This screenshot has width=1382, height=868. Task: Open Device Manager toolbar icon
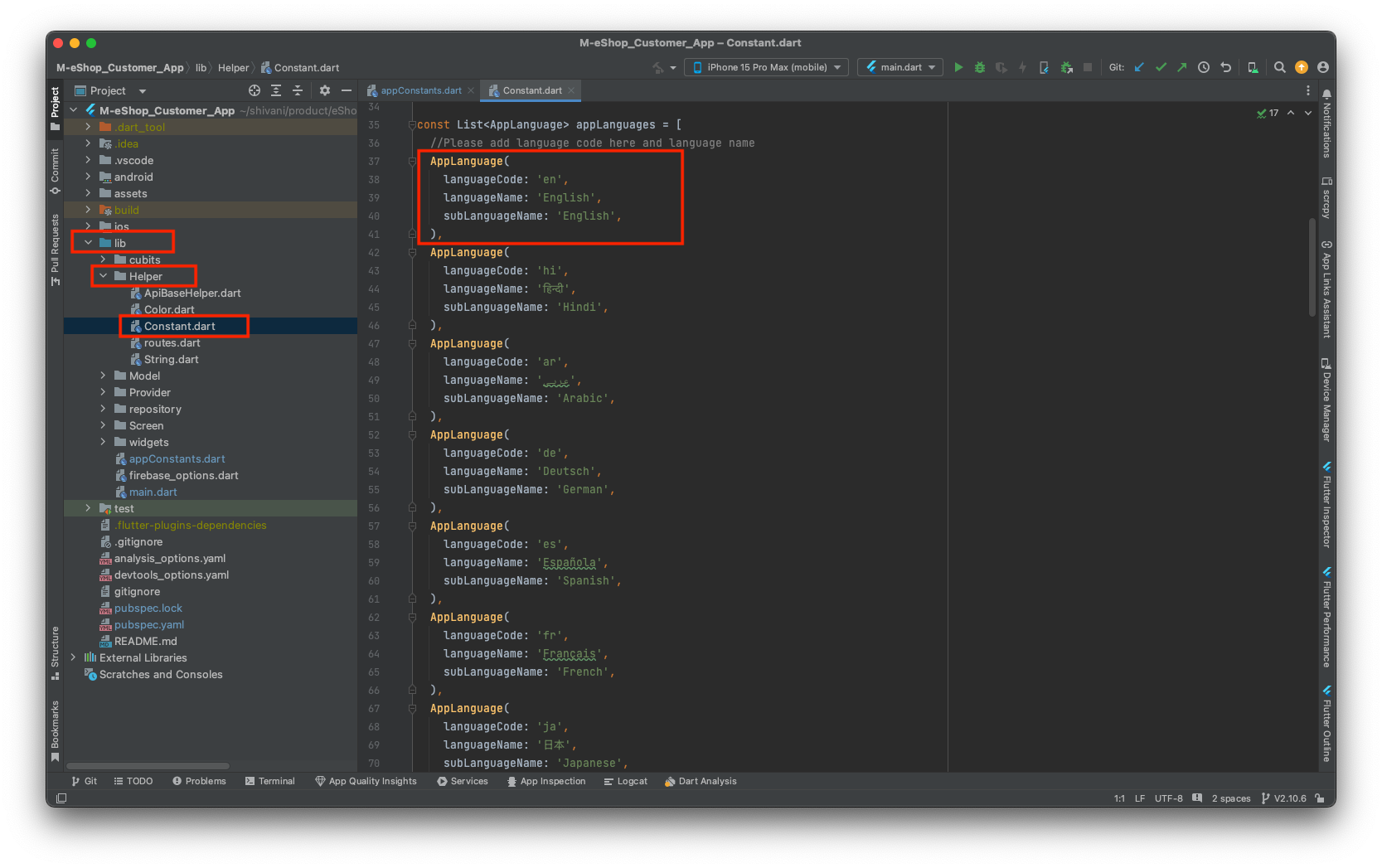[1253, 67]
